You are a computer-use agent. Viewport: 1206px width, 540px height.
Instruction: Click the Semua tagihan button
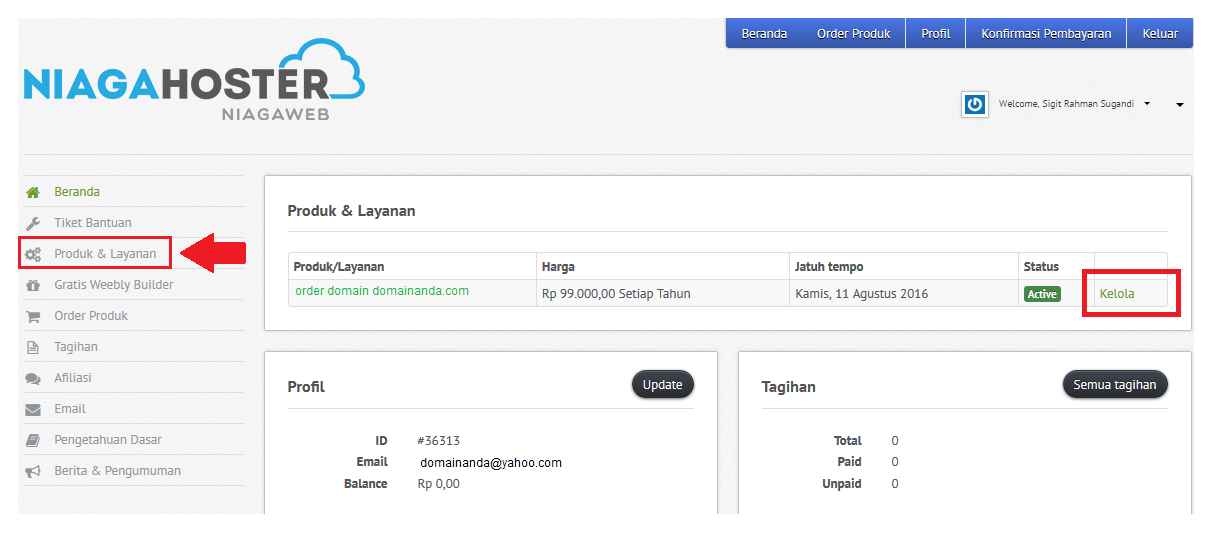(x=1115, y=385)
